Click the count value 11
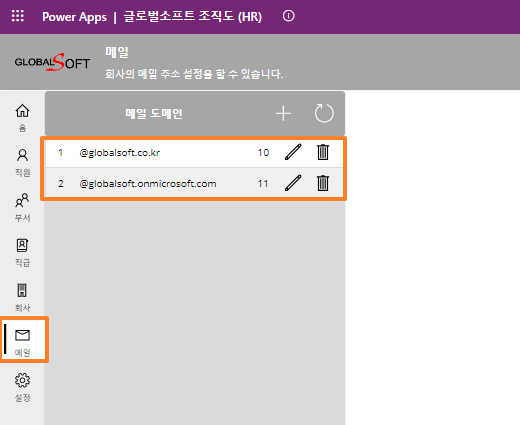 point(263,184)
